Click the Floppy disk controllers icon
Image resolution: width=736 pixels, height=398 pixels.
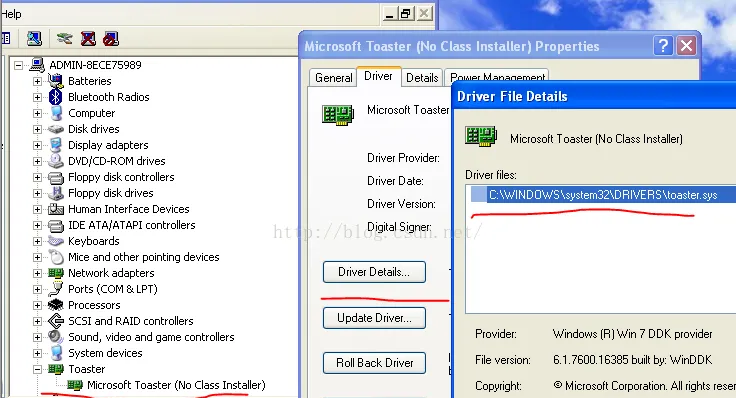tap(56, 177)
